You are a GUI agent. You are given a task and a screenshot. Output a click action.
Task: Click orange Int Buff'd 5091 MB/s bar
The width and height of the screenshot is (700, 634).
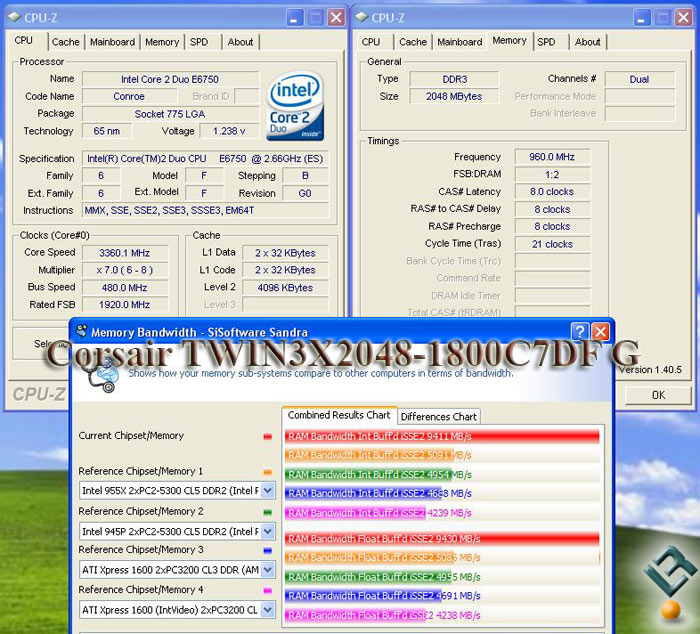pyautogui.click(x=369, y=455)
